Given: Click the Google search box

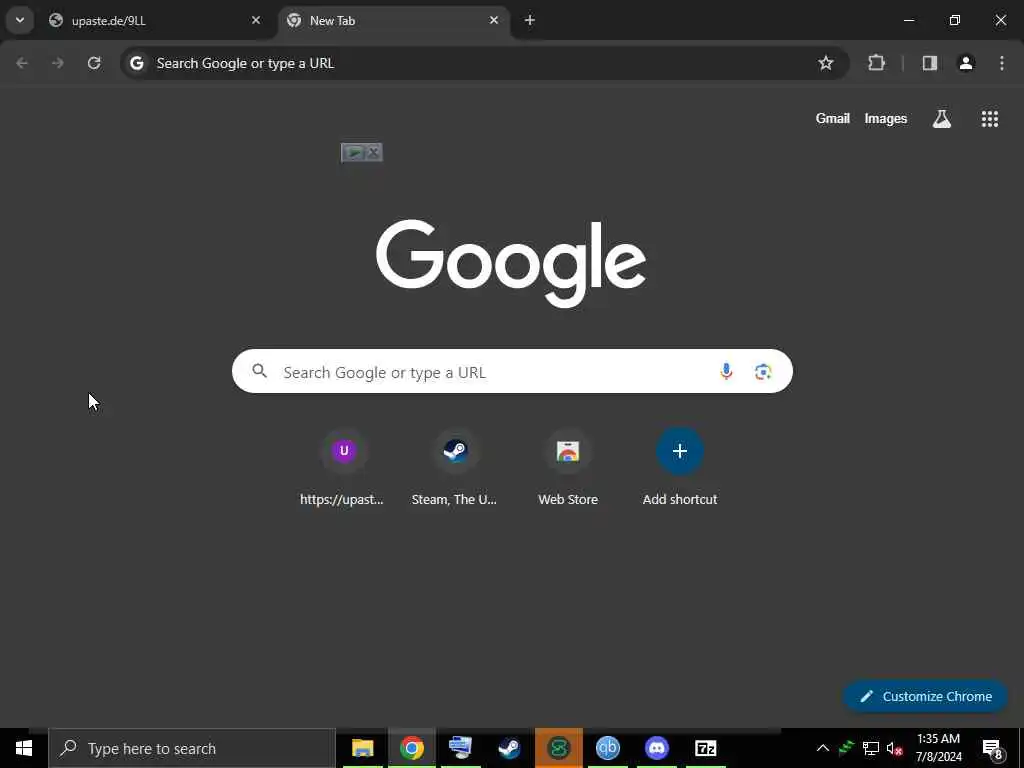Looking at the screenshot, I should (x=512, y=371).
